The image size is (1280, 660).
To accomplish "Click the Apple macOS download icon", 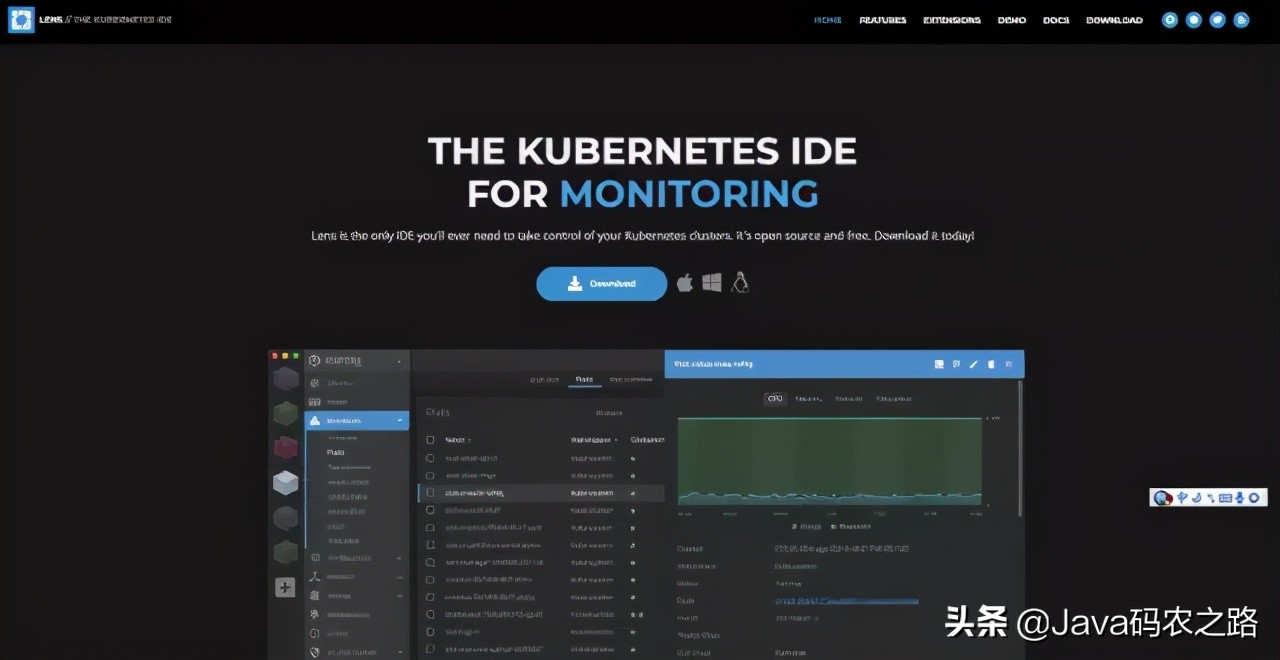I will (x=685, y=283).
